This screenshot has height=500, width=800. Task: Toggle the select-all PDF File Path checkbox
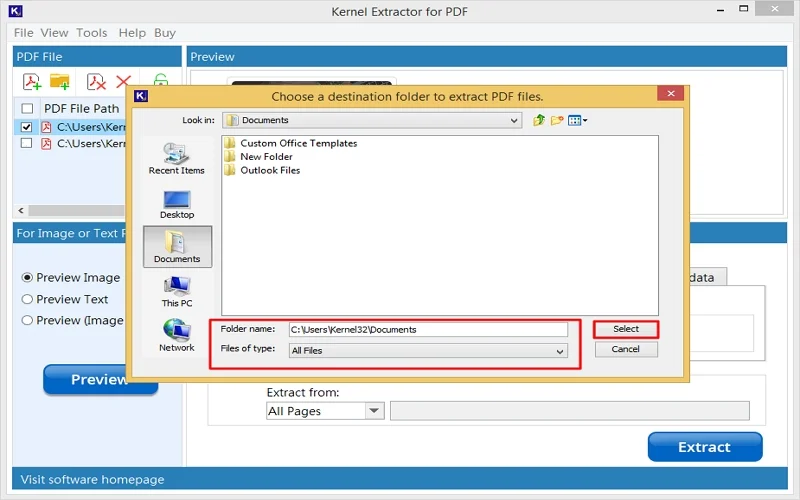pos(27,109)
